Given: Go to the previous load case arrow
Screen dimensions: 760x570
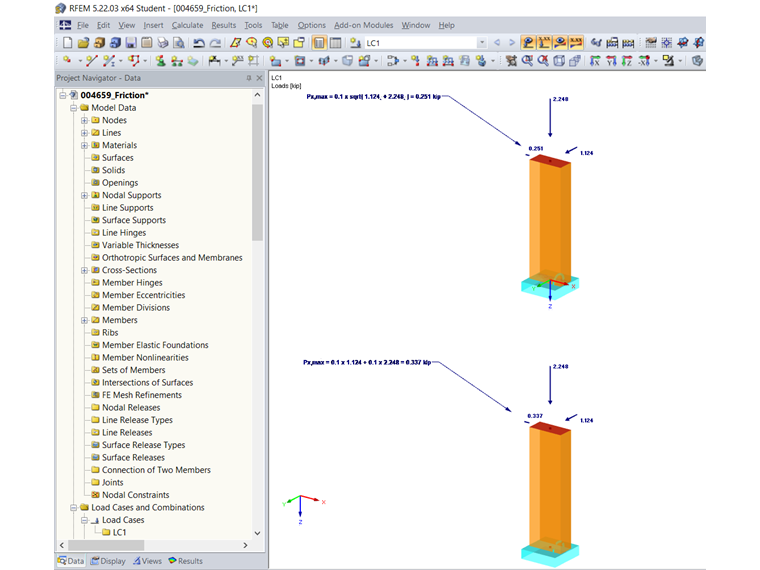Looking at the screenshot, I should [x=497, y=43].
